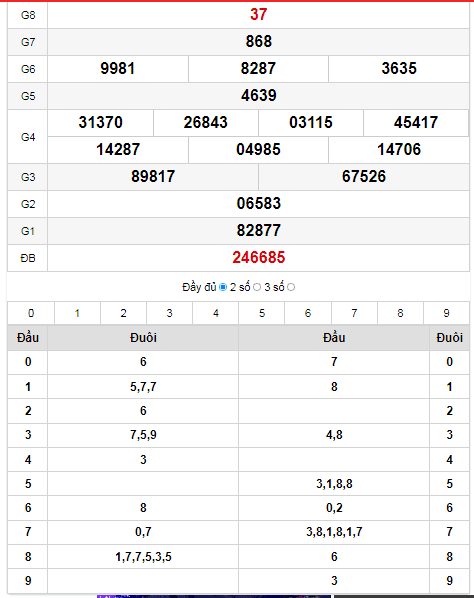474x598 pixels.
Task: Click the head values '4,8' cell
Action: pyautogui.click(x=334, y=435)
